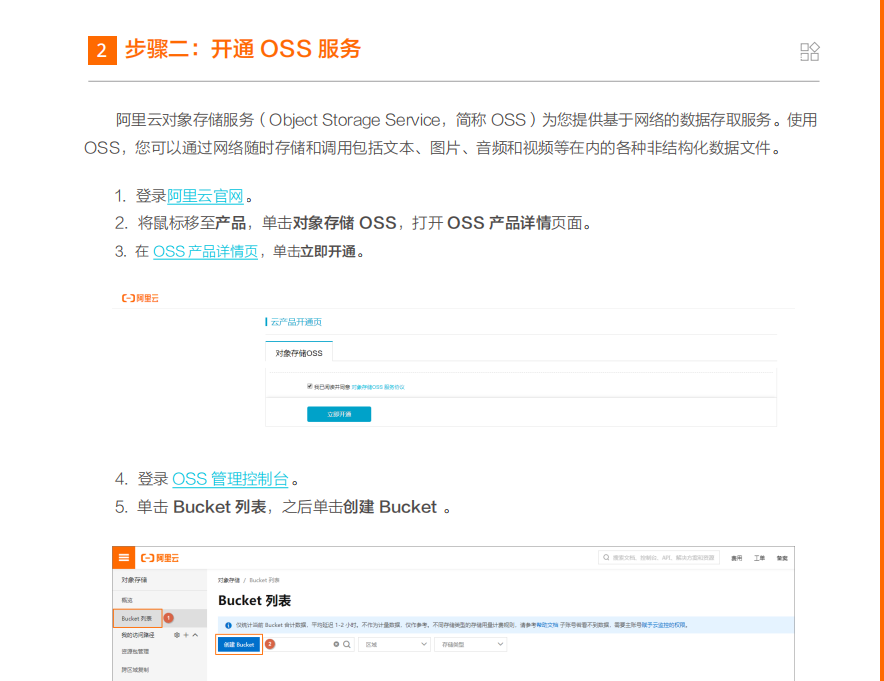
Task: Click the 对象存储 sidebar title
Action: [x=134, y=580]
